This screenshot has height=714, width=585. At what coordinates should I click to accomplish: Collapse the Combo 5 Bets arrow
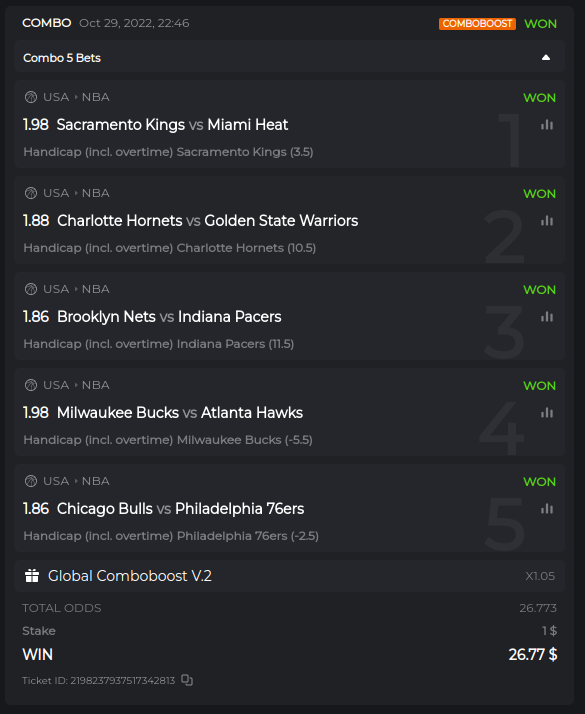[546, 57]
